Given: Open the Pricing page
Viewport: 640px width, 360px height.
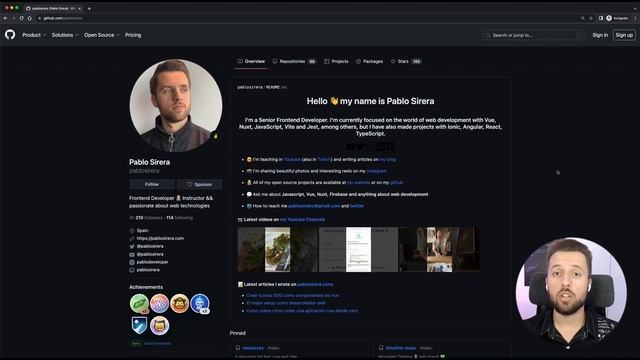Looking at the screenshot, I should point(133,35).
